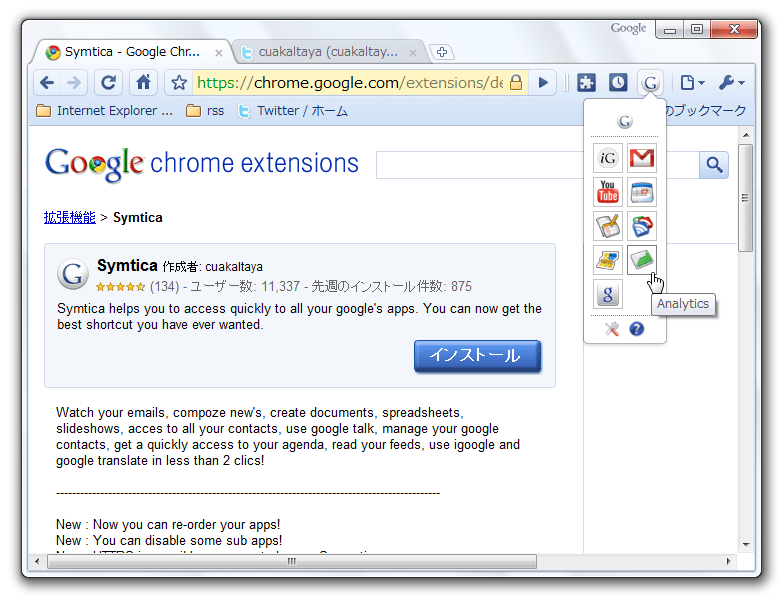Click the magnifier search button
784x599 pixels.
point(714,164)
